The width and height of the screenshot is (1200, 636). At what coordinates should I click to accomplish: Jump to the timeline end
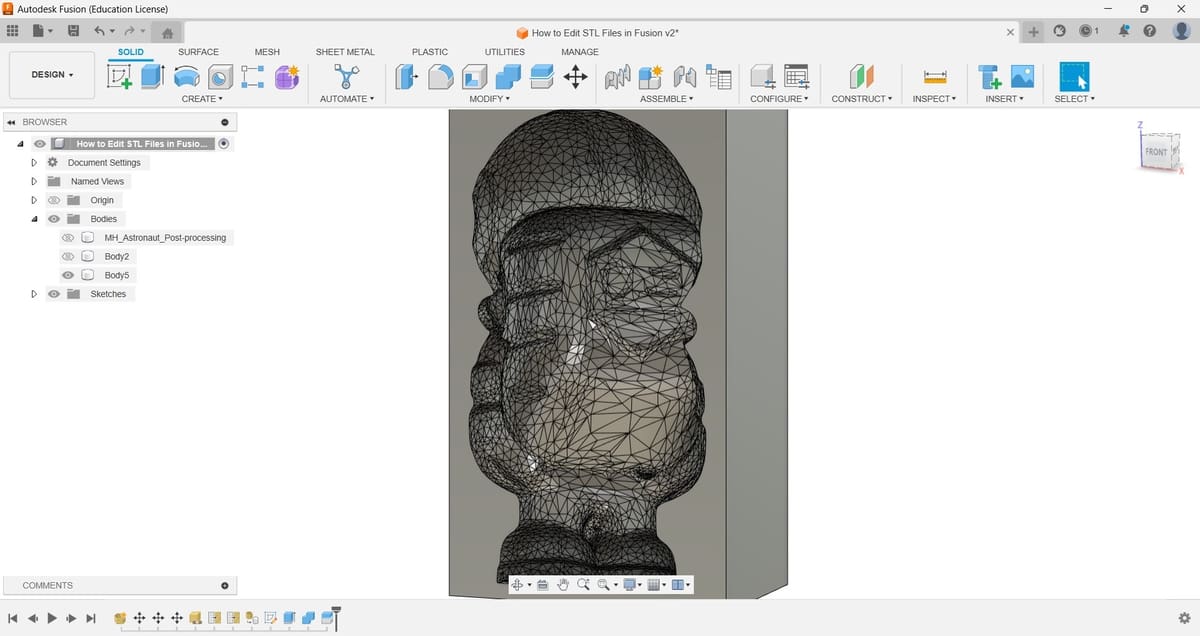pyautogui.click(x=91, y=619)
